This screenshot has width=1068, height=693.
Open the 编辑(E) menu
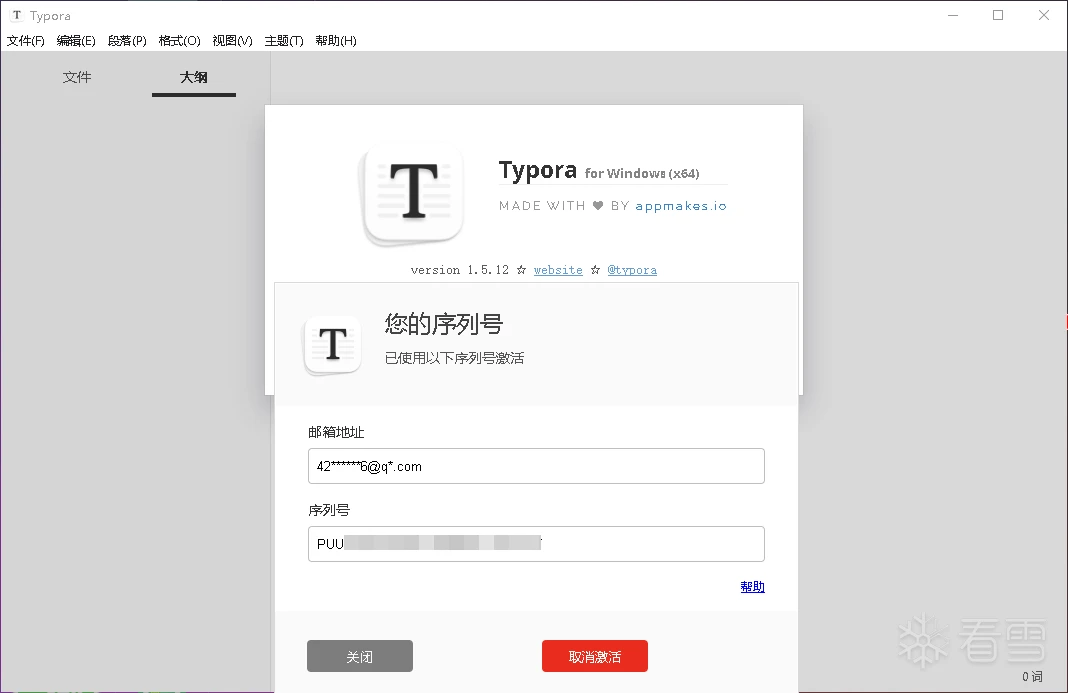76,41
